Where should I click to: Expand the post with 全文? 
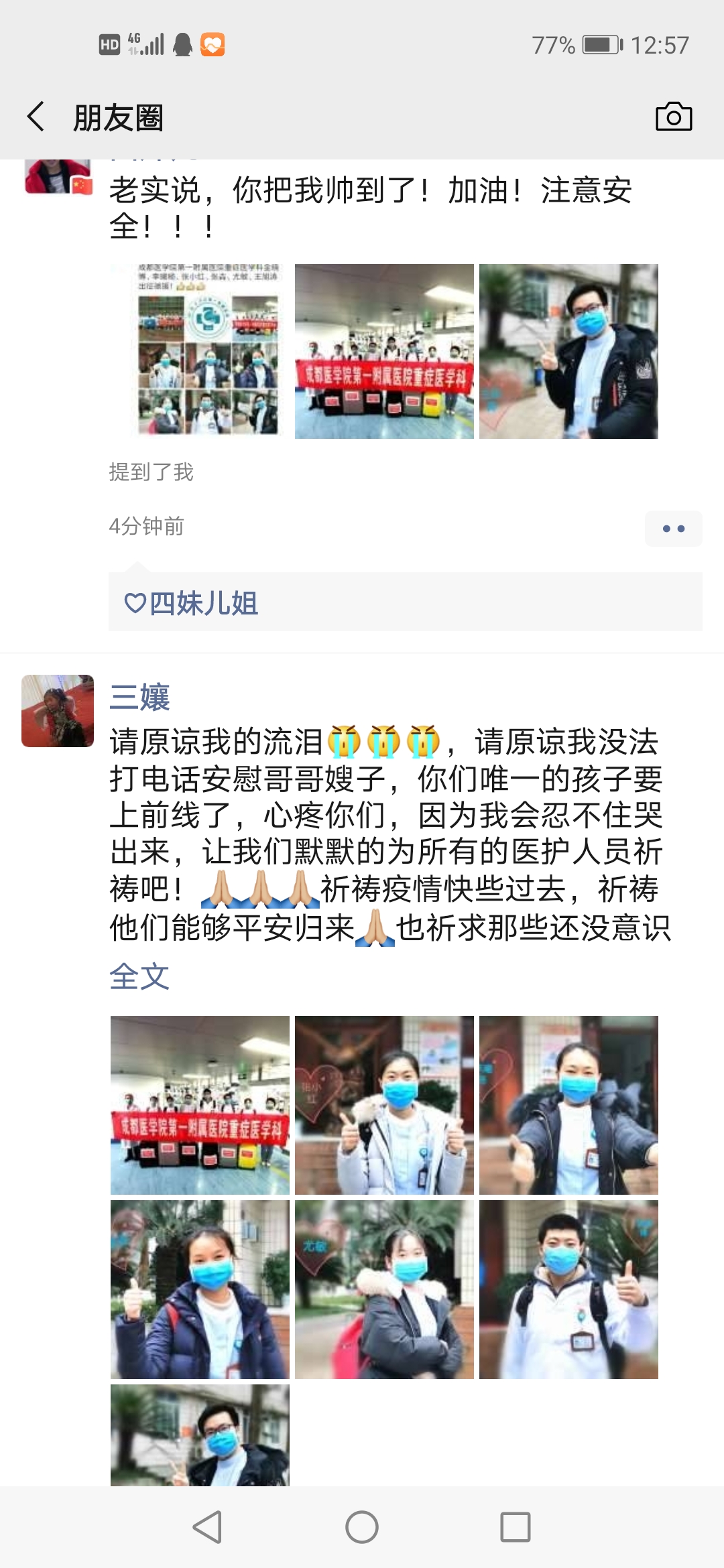pos(139,976)
